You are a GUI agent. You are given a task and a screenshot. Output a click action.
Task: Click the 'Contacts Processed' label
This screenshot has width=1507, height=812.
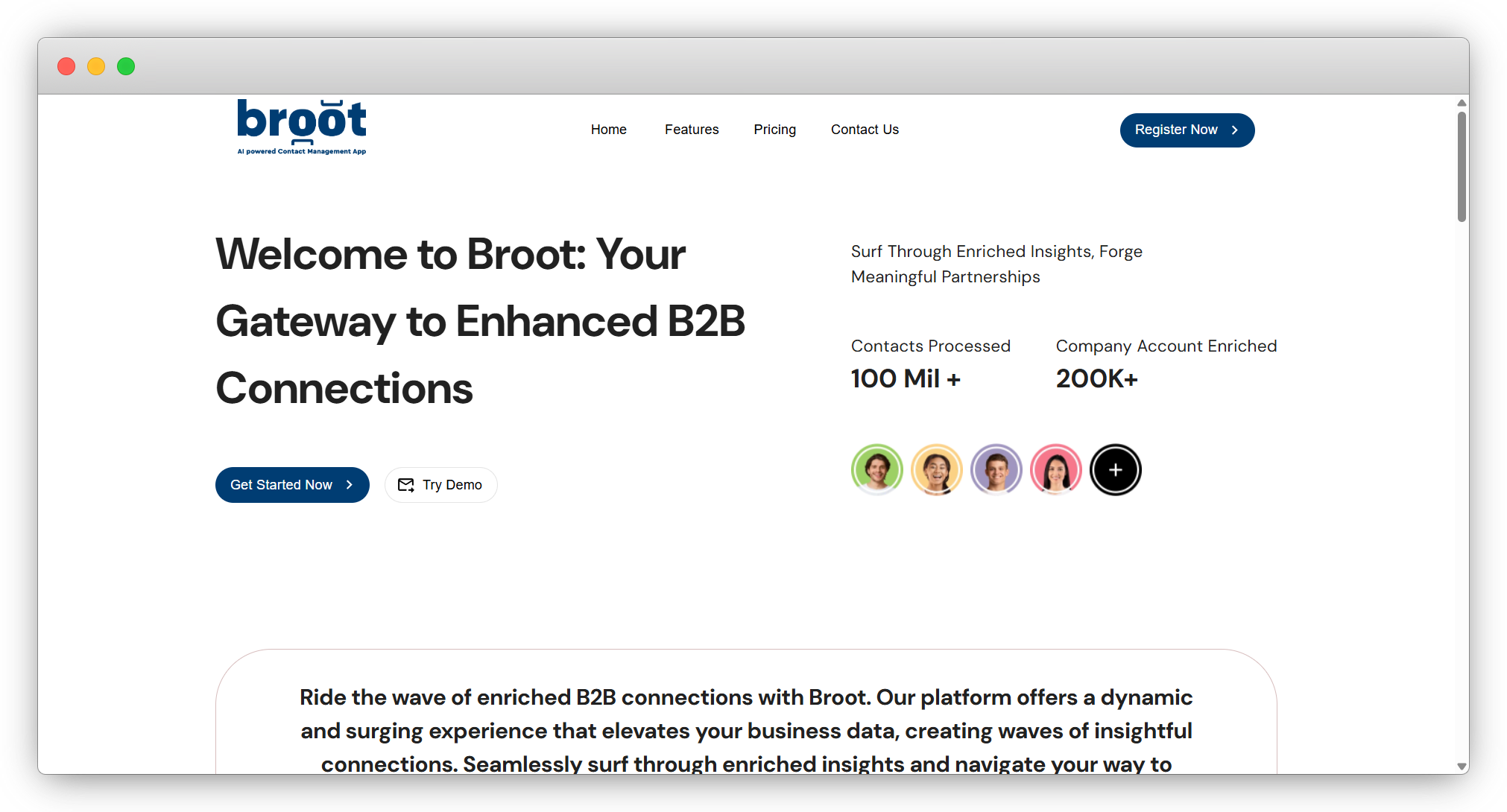point(930,346)
